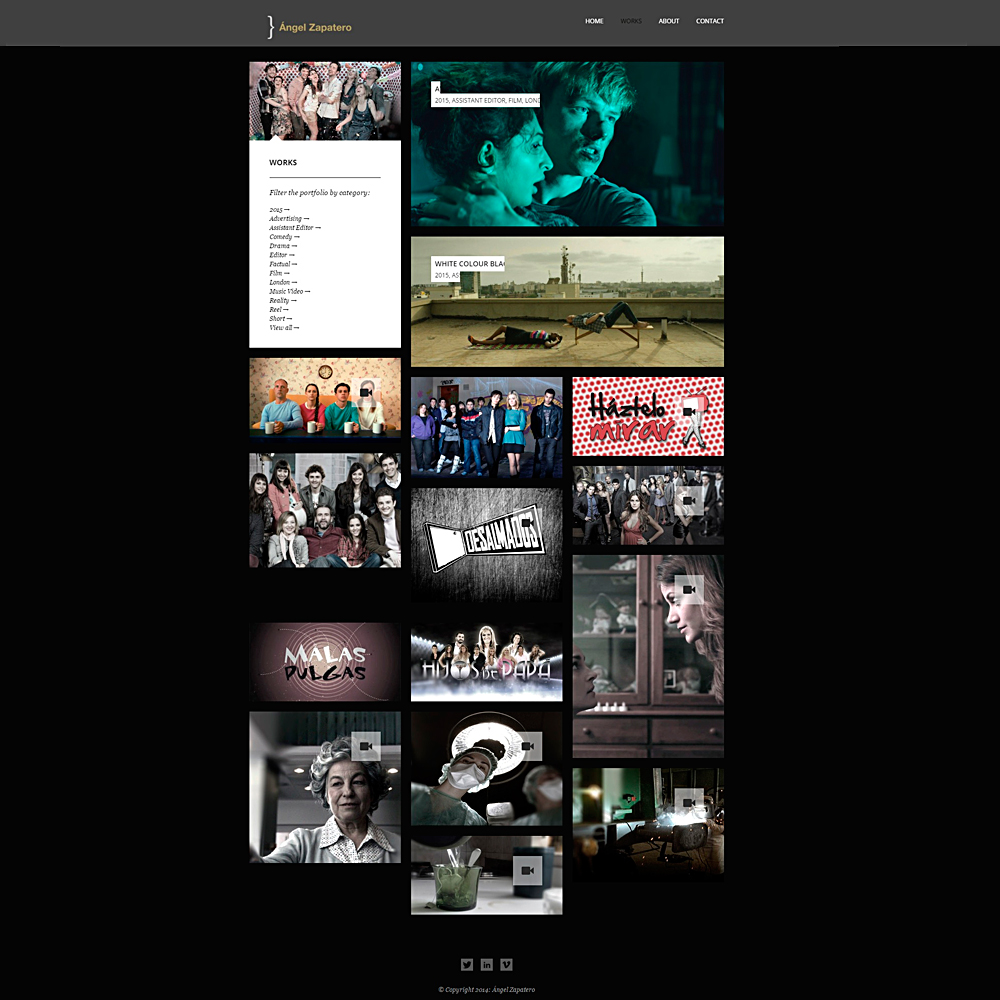This screenshot has height=1000, width=1000.
Task: Open the Twitter icon in the footer
Action: (x=466, y=964)
